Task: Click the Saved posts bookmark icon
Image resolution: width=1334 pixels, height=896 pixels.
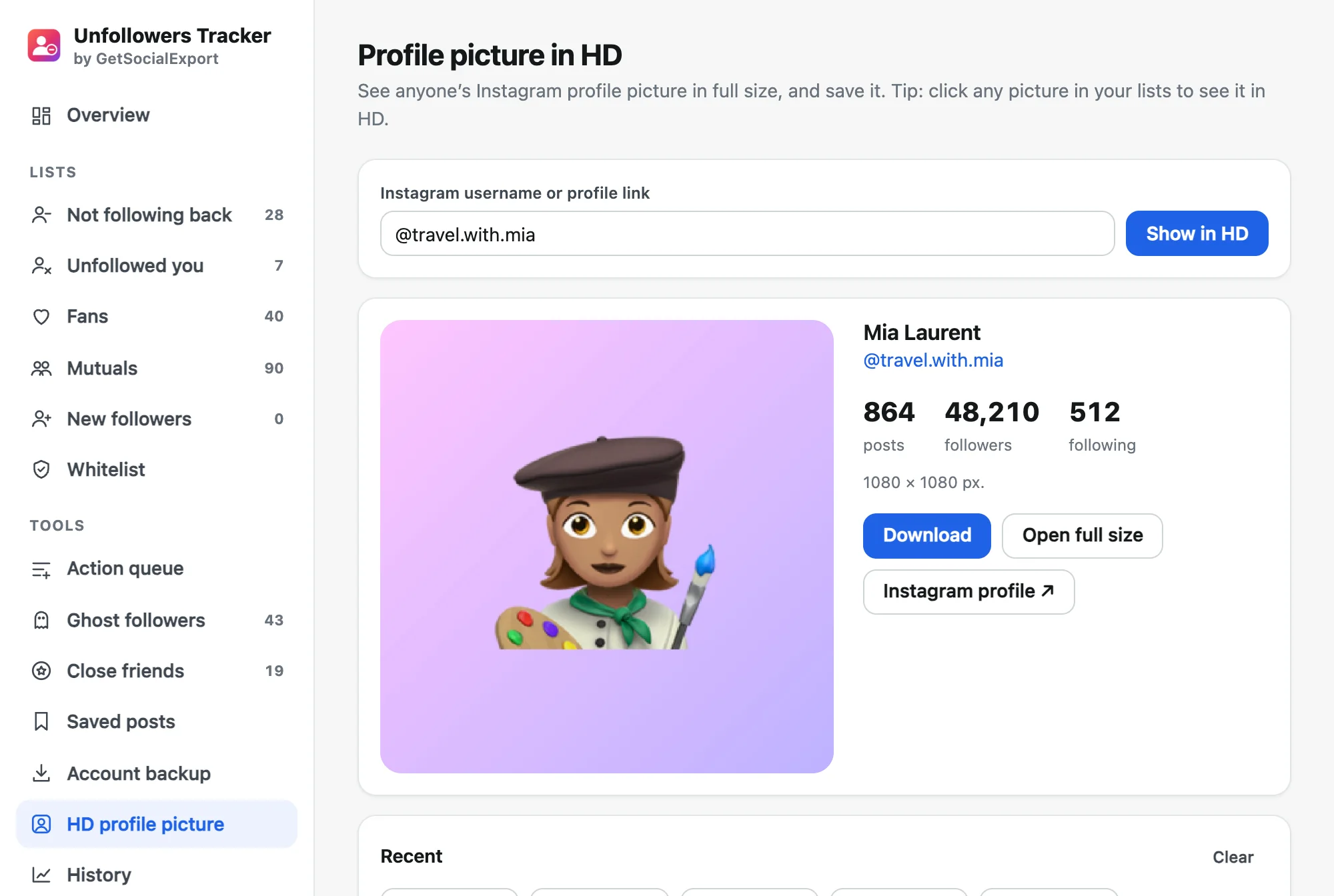Action: [41, 721]
